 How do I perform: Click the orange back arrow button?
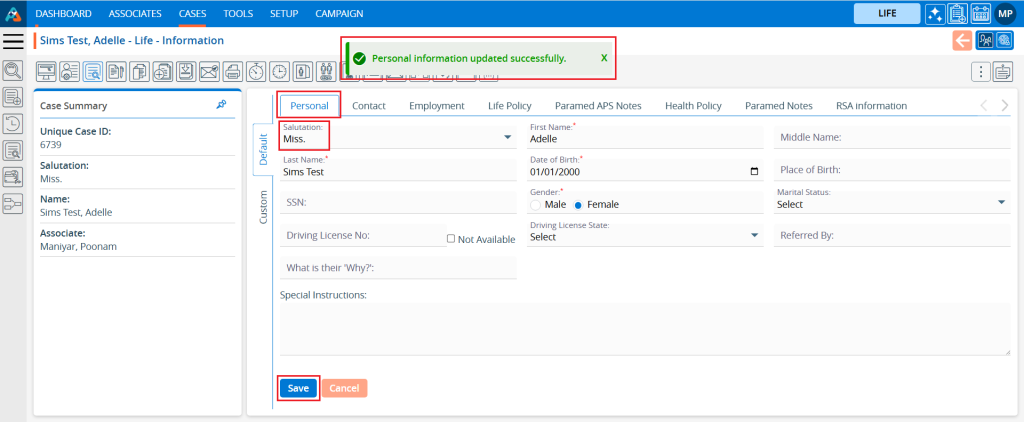pyautogui.click(x=962, y=41)
